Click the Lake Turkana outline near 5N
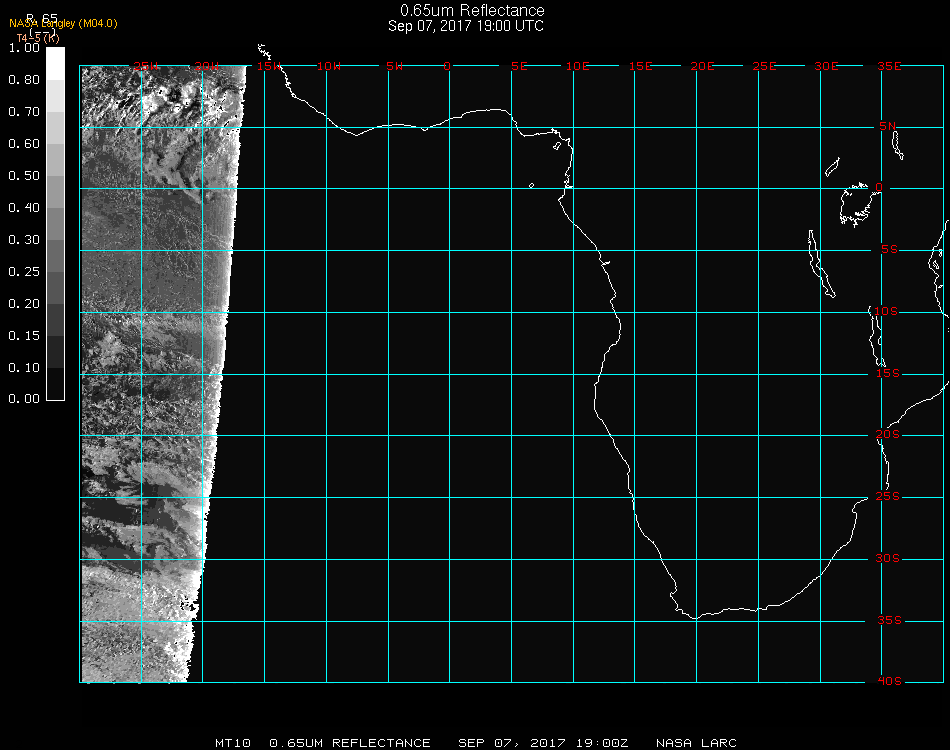Image resolution: width=950 pixels, height=750 pixels. coord(897,145)
